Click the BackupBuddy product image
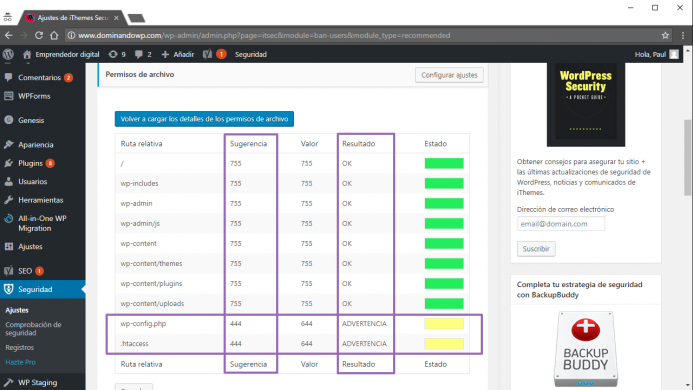This screenshot has width=693, height=390. coord(586,348)
